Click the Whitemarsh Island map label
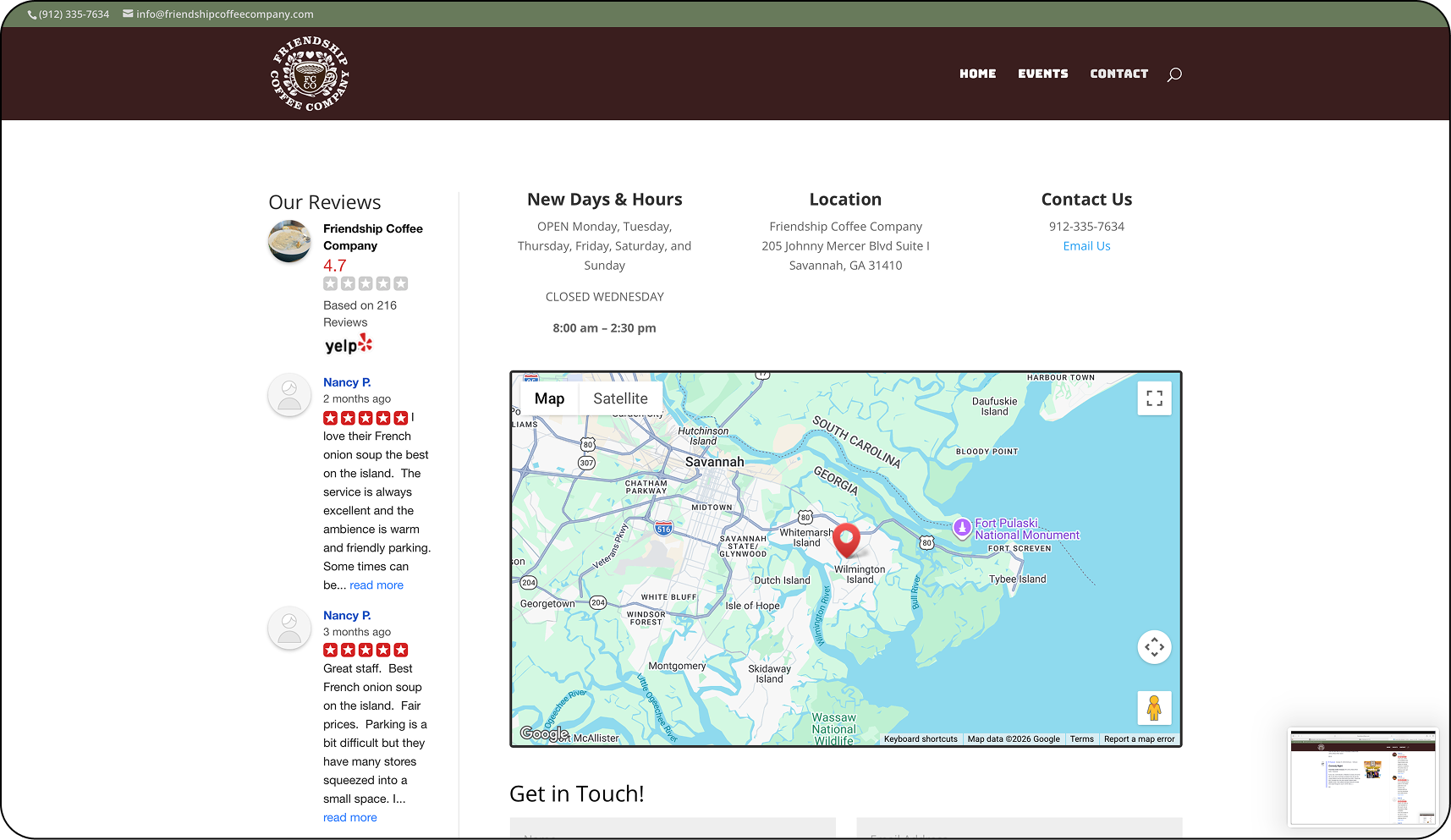Viewport: 1451px width, 840px height. coord(805,538)
